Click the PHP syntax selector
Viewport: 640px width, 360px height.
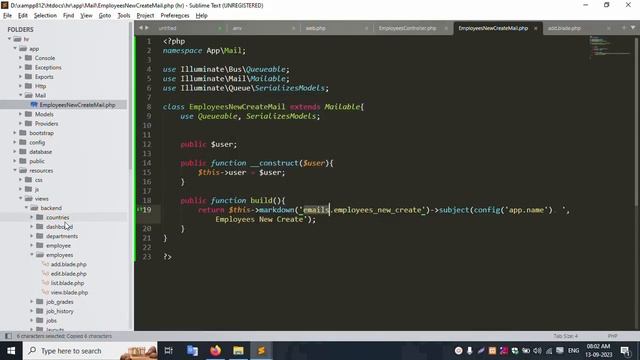point(612,336)
